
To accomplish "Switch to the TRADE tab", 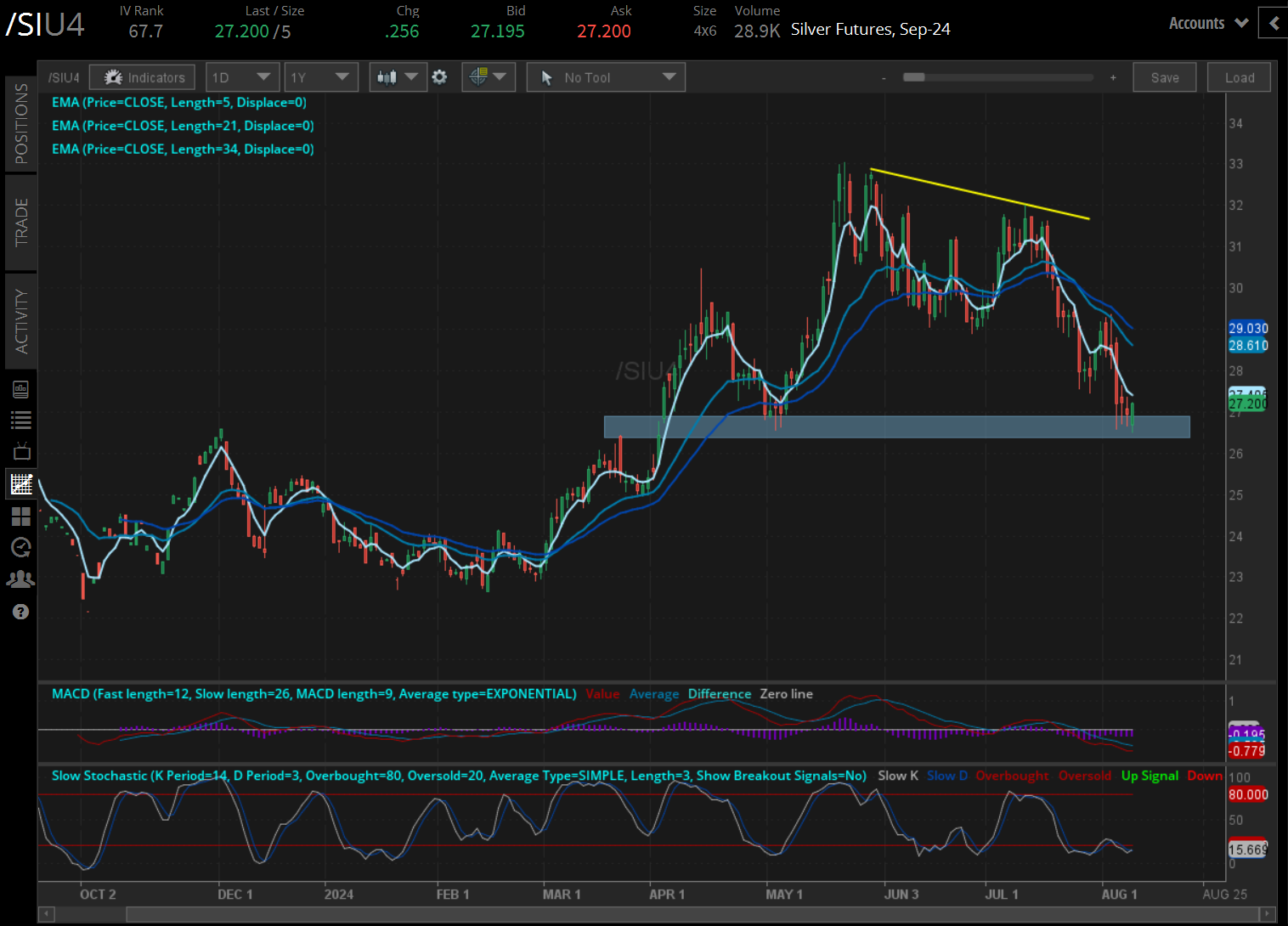I will tap(21, 222).
